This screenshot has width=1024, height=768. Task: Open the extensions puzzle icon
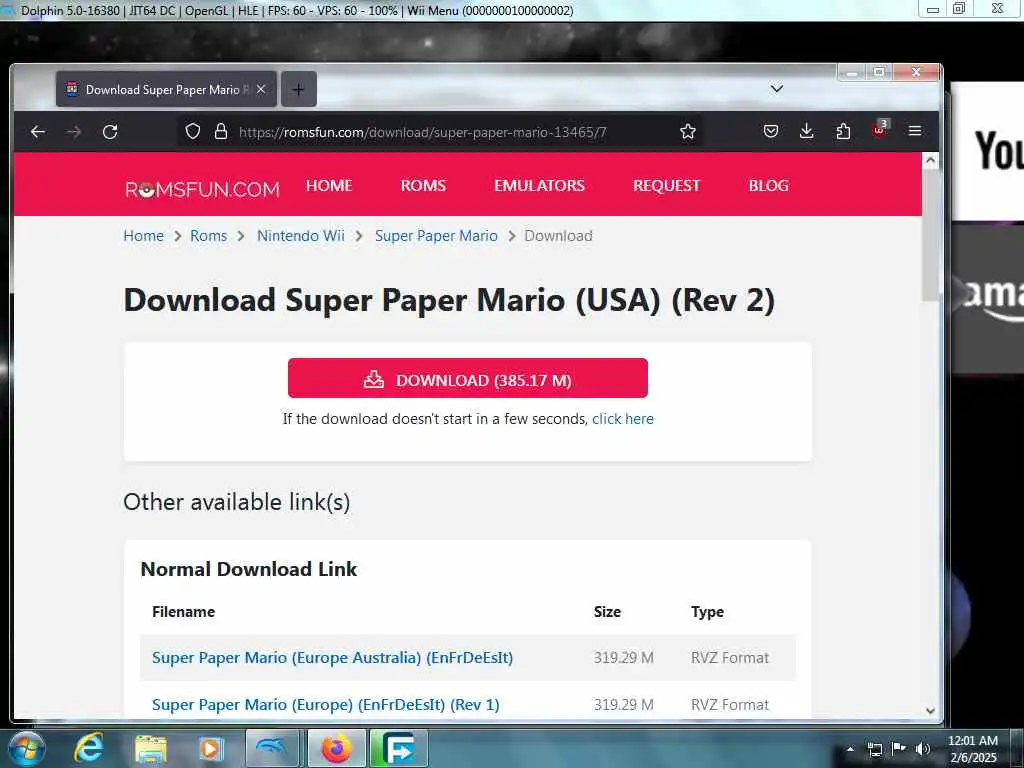click(x=843, y=132)
